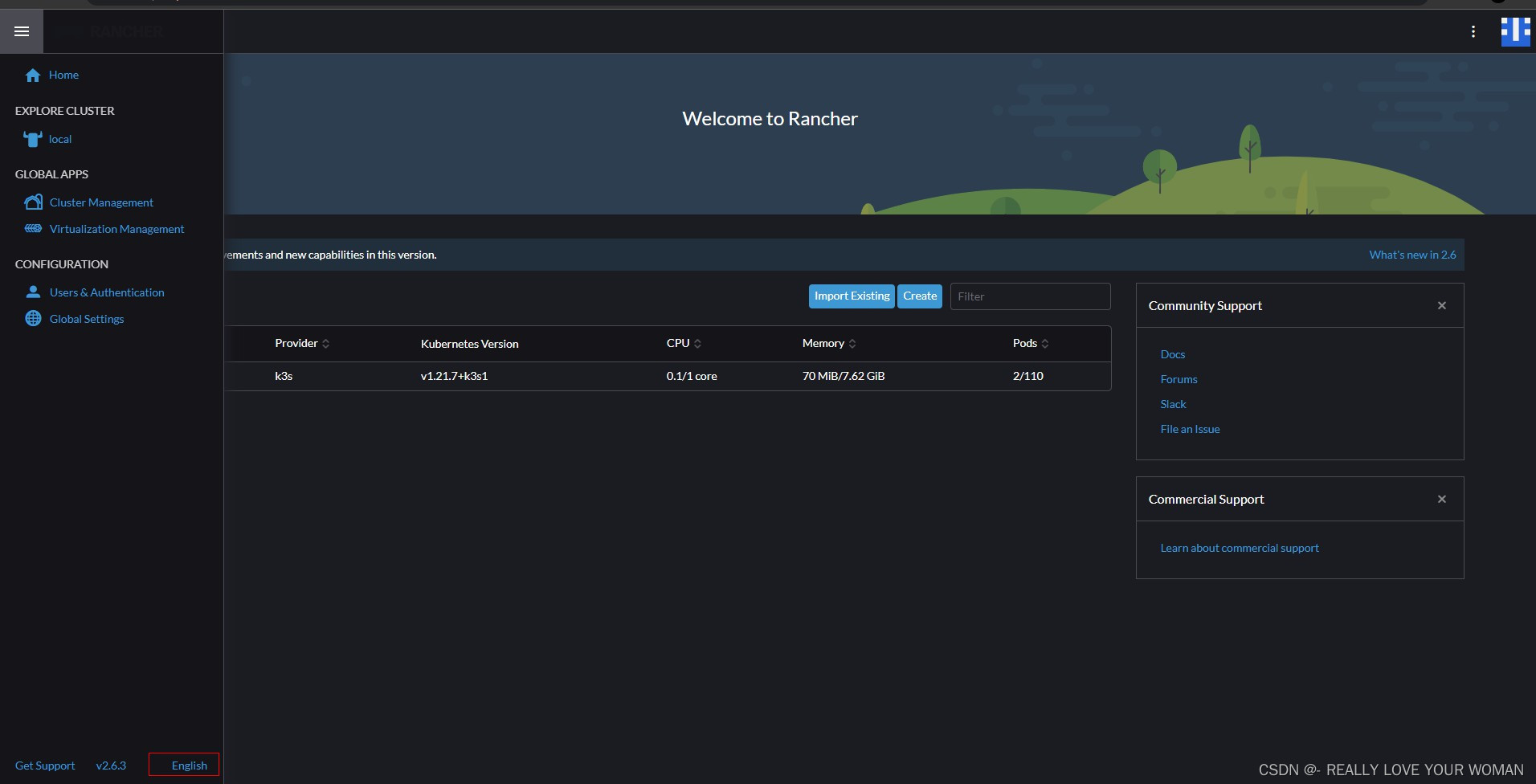Open the What's new in 2.6 link
Viewport: 1536px width, 784px height.
(x=1412, y=255)
